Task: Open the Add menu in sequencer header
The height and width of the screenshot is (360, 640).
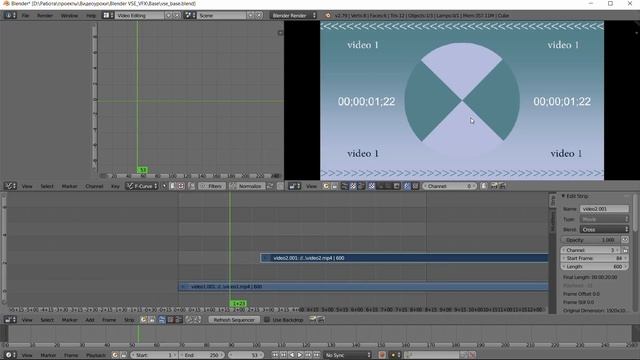Action: point(90,320)
